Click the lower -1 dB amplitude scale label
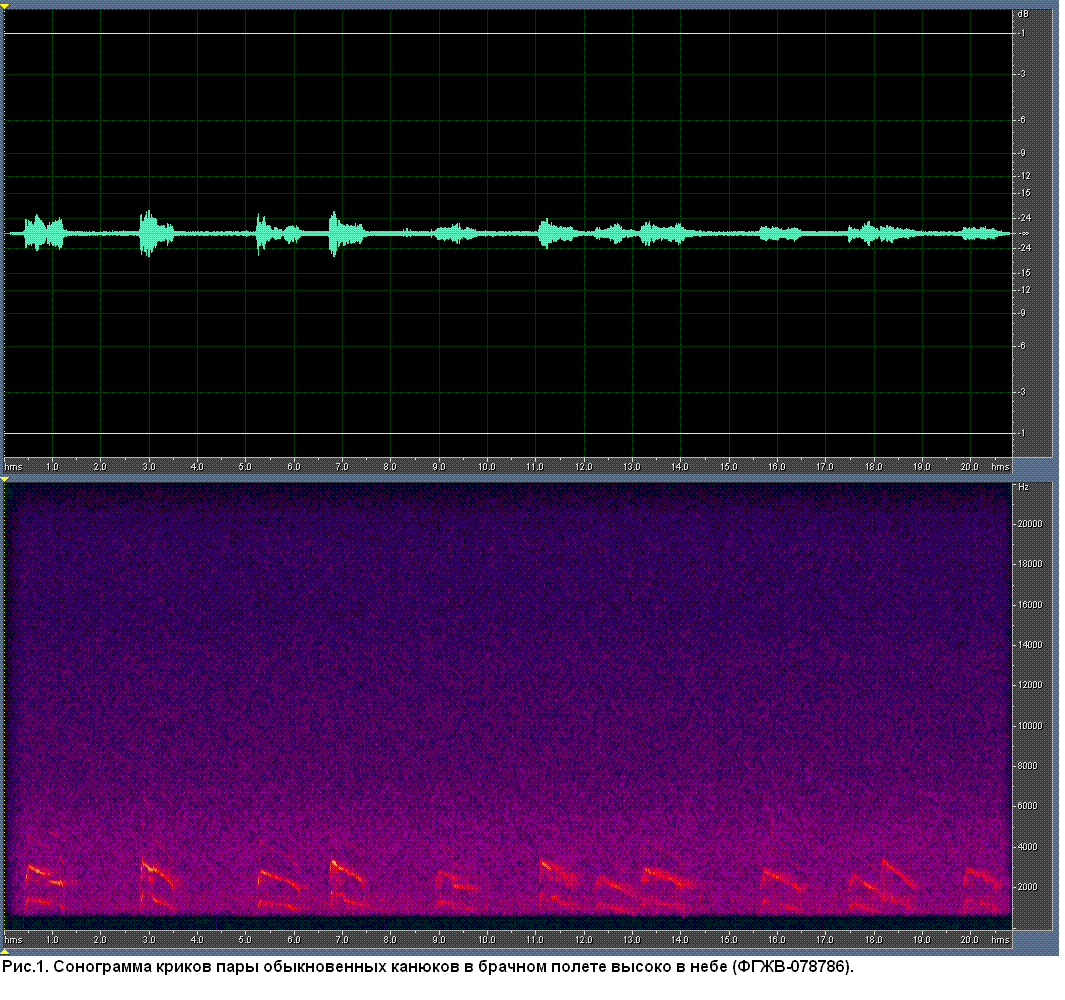Viewport: 1065px width, 1000px height. pyautogui.click(x=1022, y=433)
